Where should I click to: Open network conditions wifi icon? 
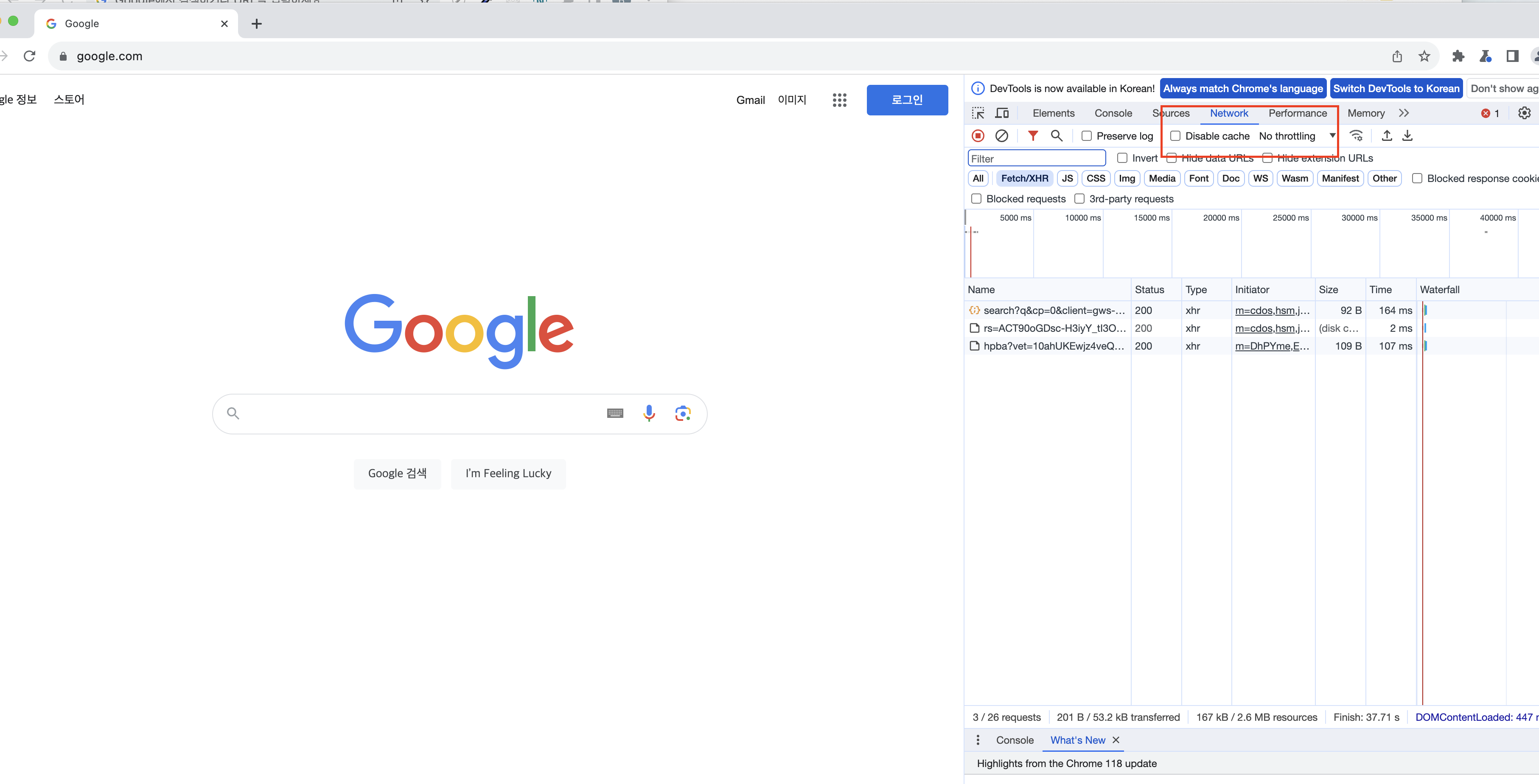pyautogui.click(x=1357, y=136)
